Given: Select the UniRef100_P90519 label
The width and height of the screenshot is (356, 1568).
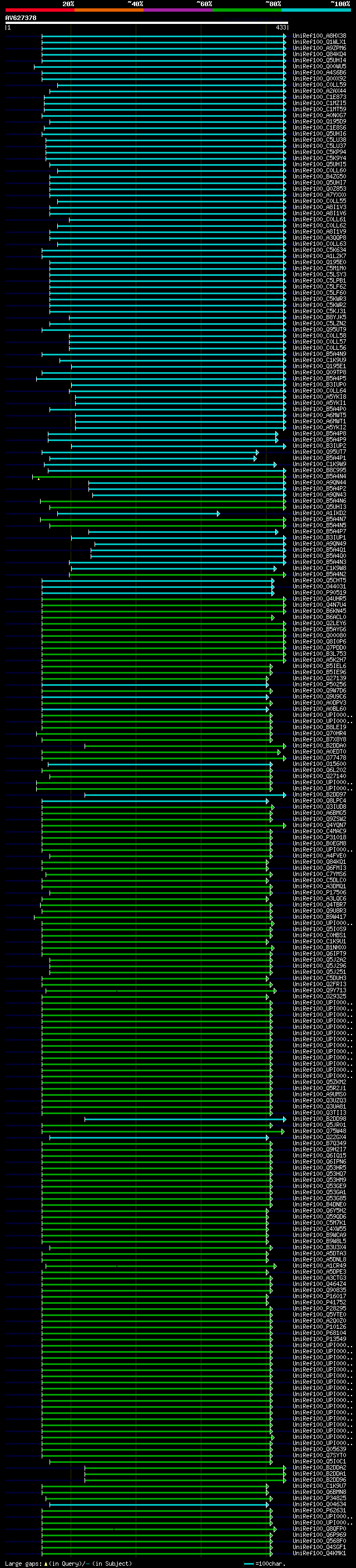Looking at the screenshot, I should click(x=319, y=593).
